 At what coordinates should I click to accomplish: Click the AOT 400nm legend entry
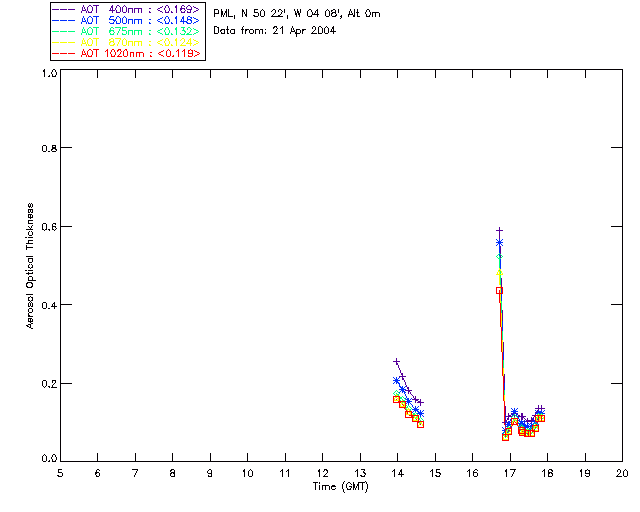(x=126, y=10)
